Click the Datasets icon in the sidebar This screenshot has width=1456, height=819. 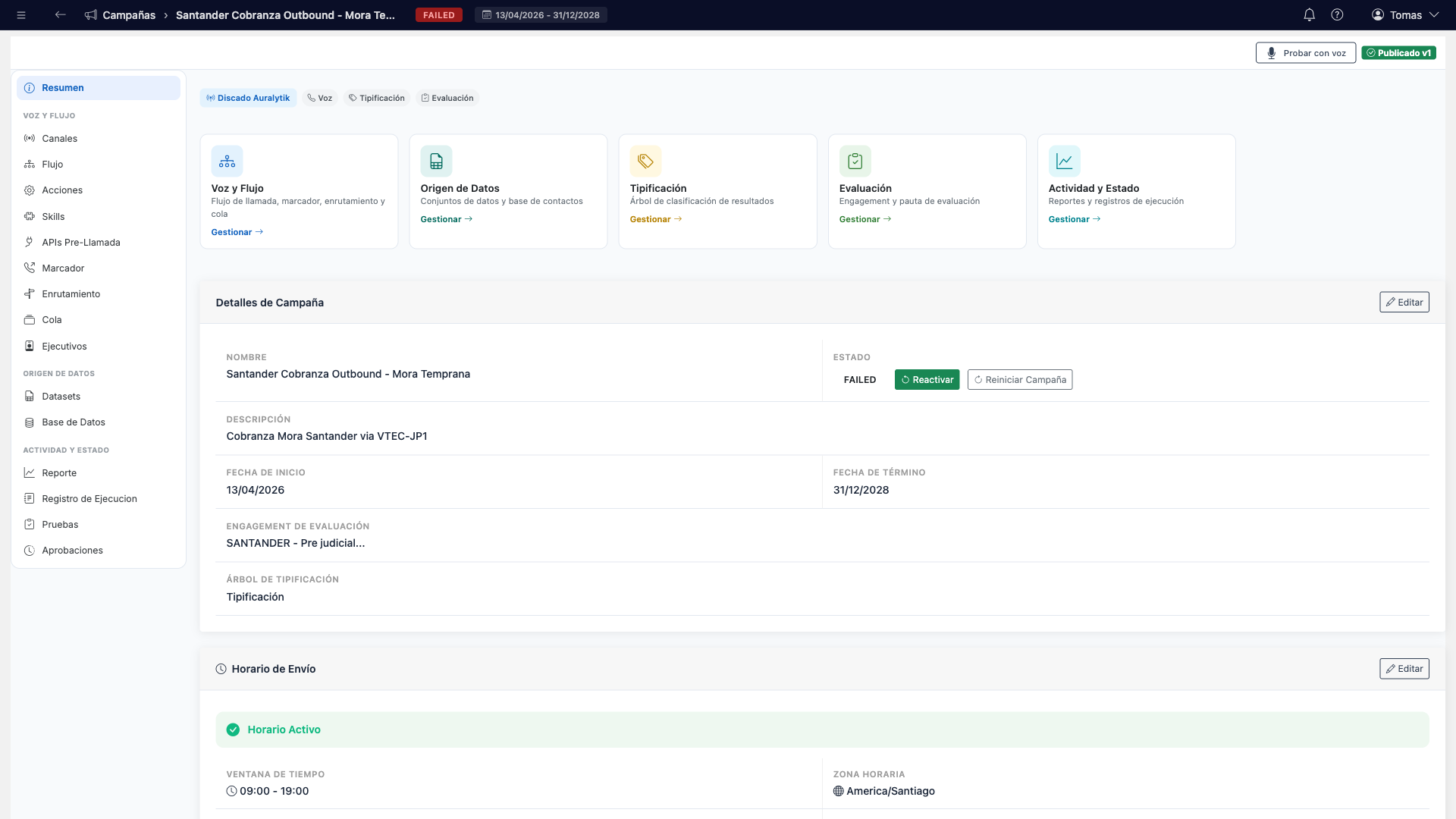tap(30, 397)
